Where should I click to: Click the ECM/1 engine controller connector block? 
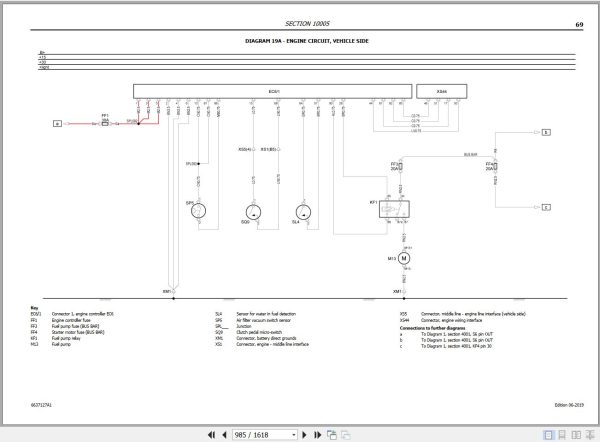point(272,91)
